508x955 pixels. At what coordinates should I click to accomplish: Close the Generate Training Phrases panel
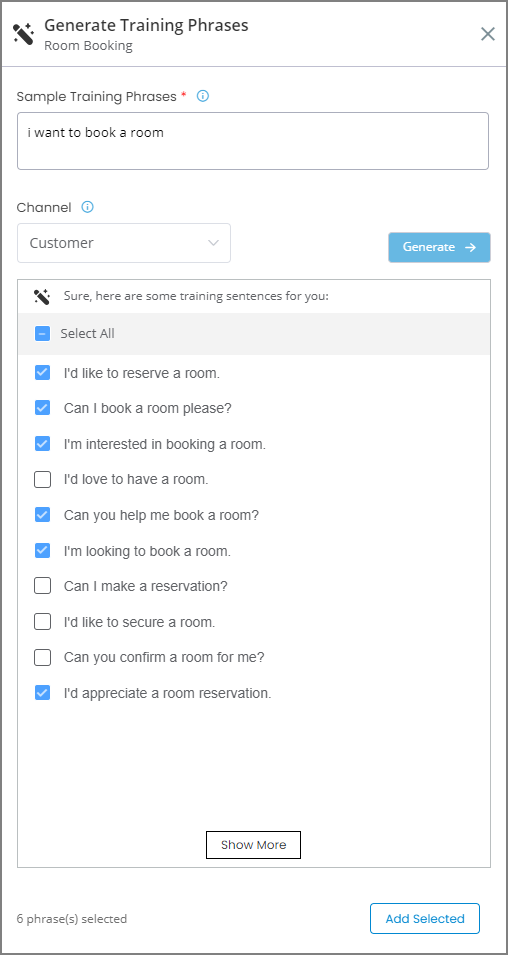tap(488, 33)
